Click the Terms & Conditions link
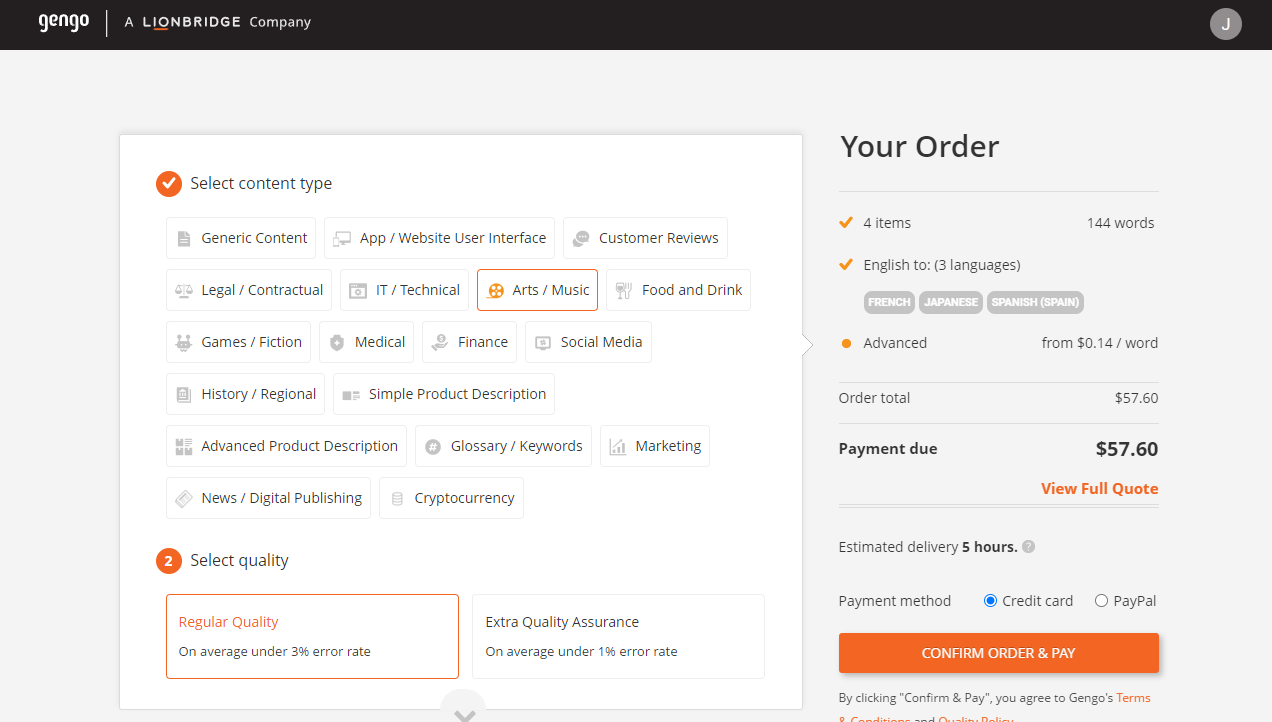The width and height of the screenshot is (1272, 722). pos(1133,697)
